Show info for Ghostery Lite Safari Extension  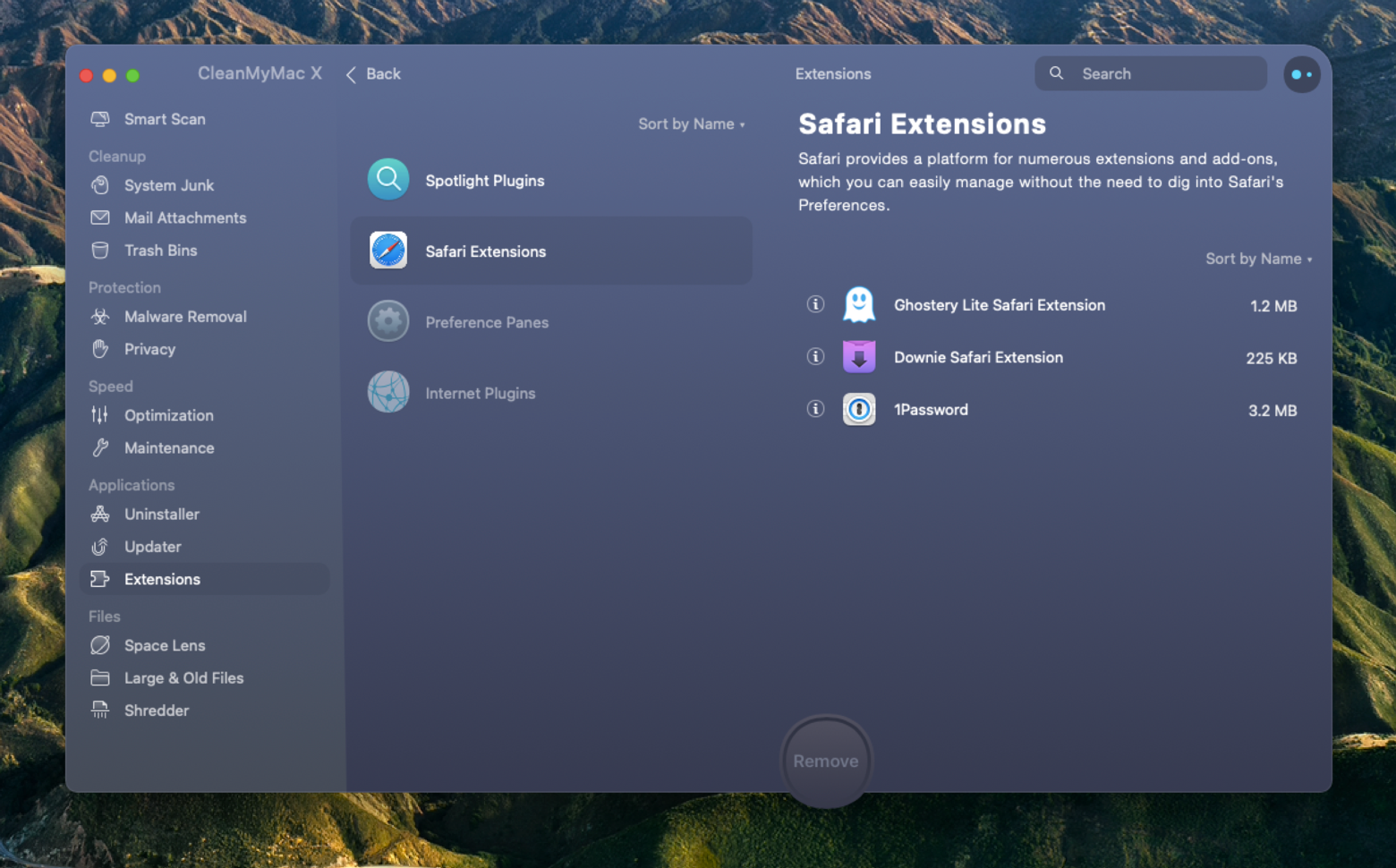pyautogui.click(x=815, y=304)
